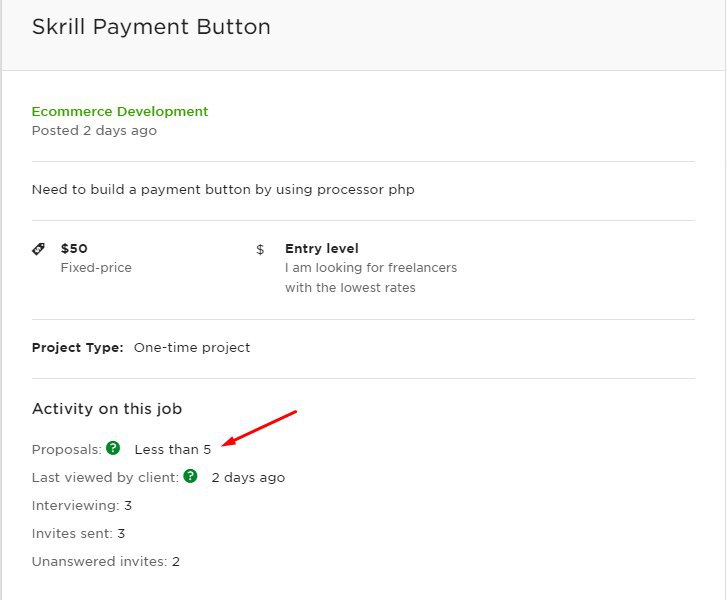Click the Invites sent: 3 entry

pyautogui.click(x=78, y=533)
